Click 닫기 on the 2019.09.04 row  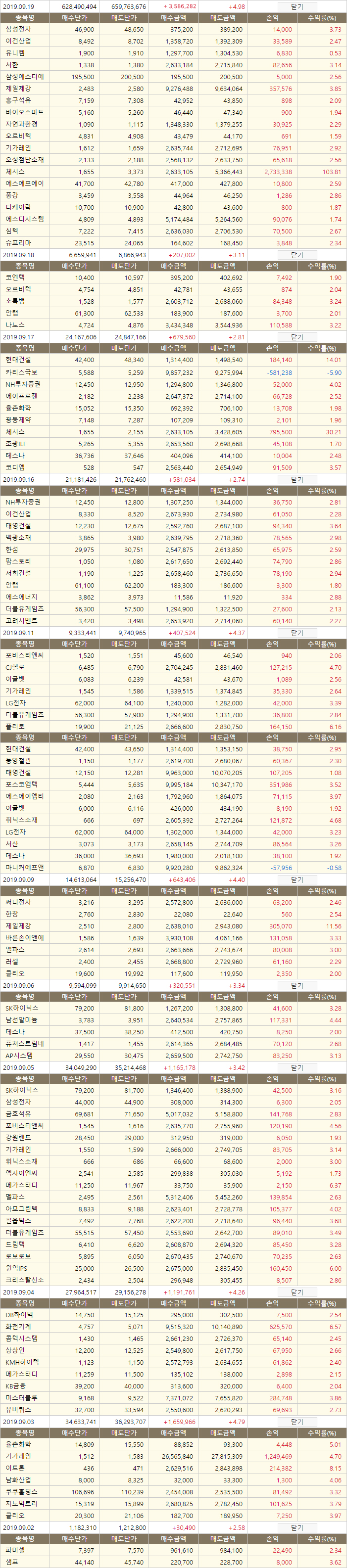pos(297,1292)
